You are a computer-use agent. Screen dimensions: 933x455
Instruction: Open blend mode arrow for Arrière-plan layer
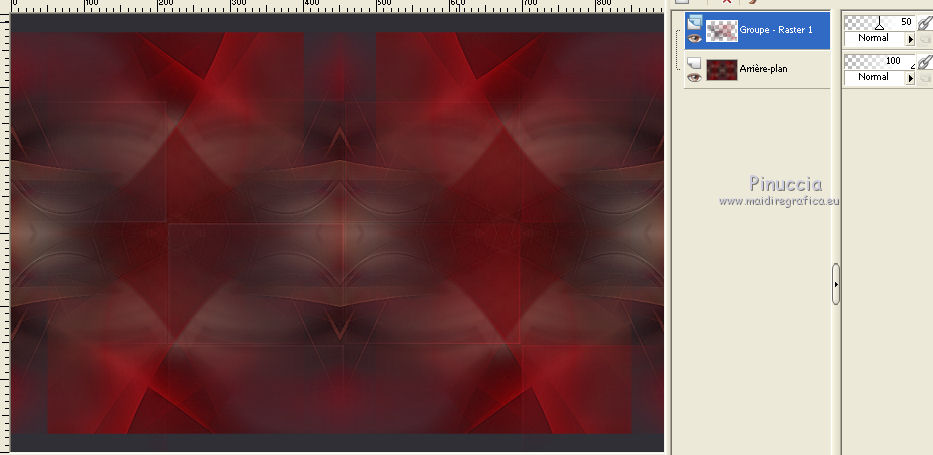(910, 78)
